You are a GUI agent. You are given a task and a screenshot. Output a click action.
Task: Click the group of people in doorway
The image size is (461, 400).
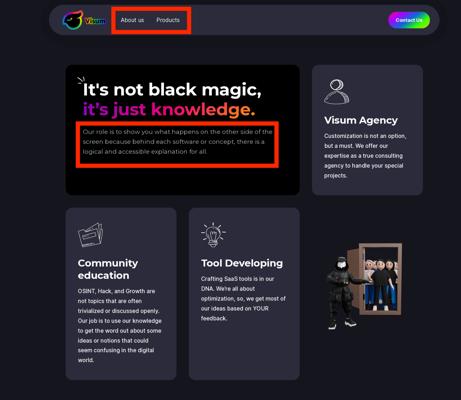381,284
